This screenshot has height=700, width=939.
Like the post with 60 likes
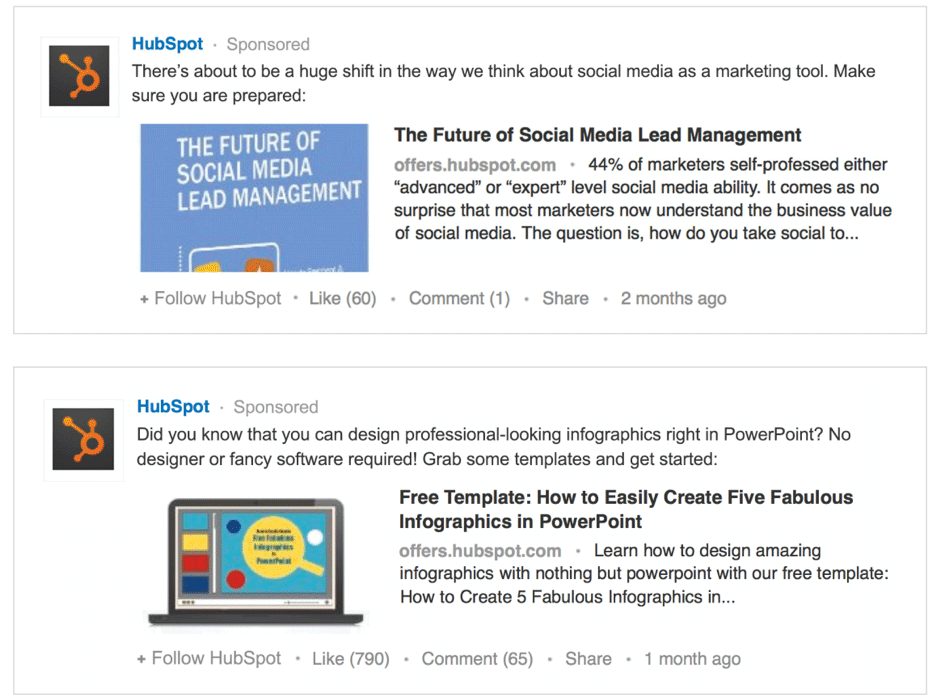tap(342, 298)
